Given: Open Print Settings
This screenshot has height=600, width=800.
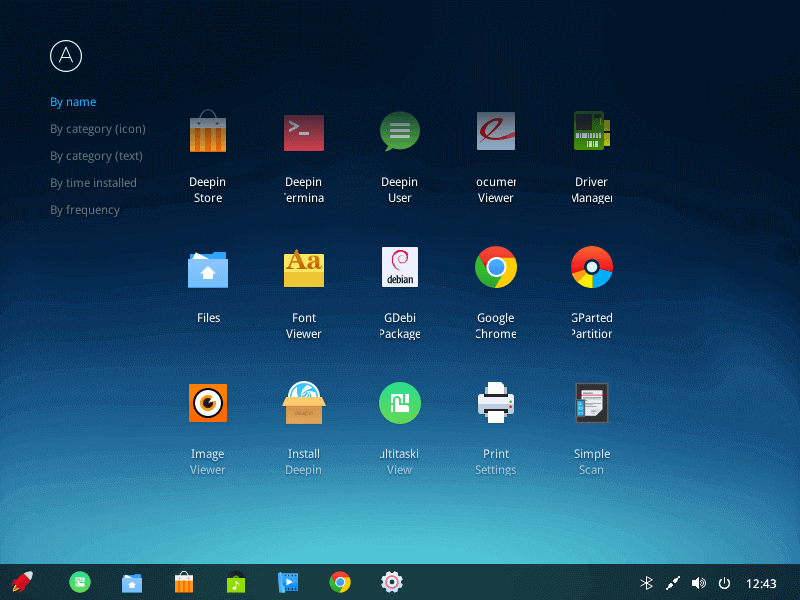Looking at the screenshot, I should click(496, 403).
